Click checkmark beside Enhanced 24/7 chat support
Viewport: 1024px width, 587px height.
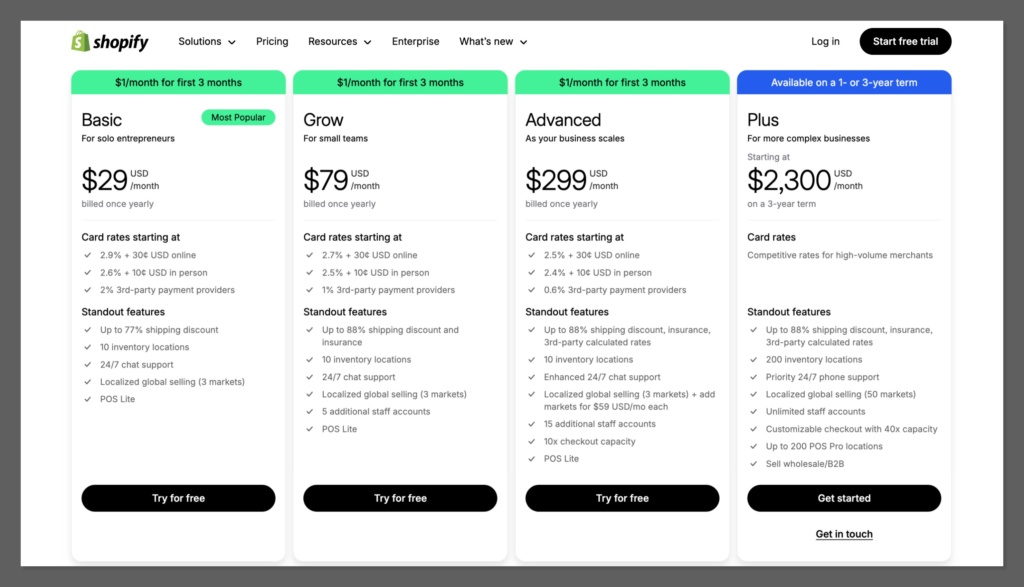click(533, 377)
